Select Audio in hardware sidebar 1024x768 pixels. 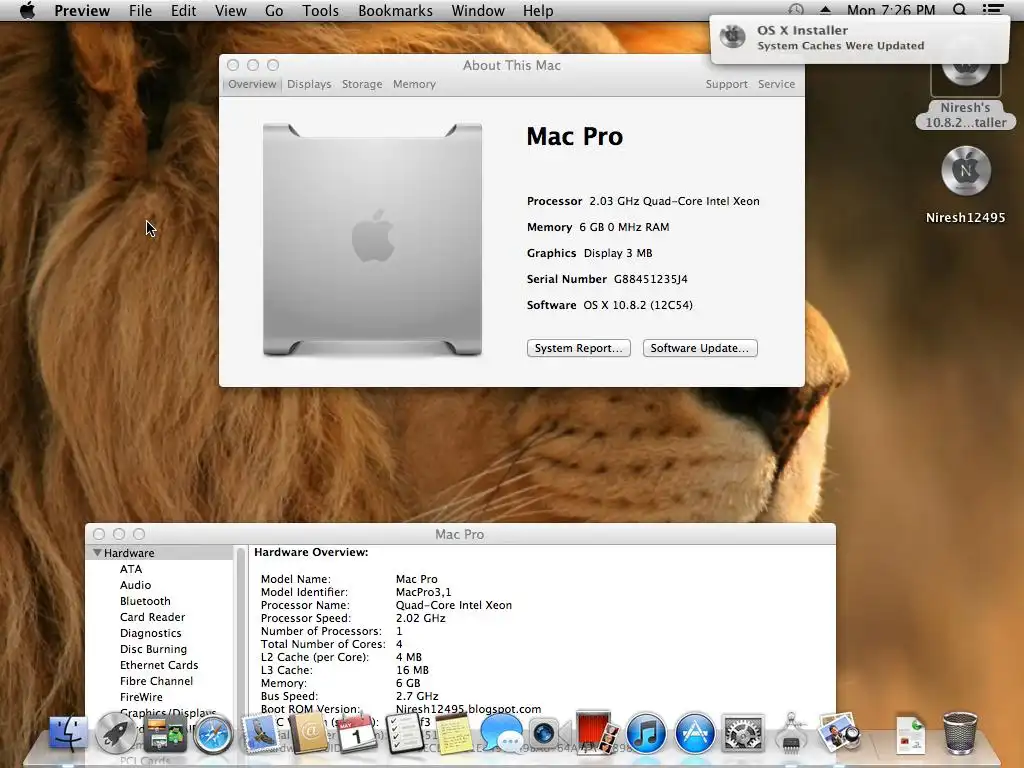[x=135, y=585]
